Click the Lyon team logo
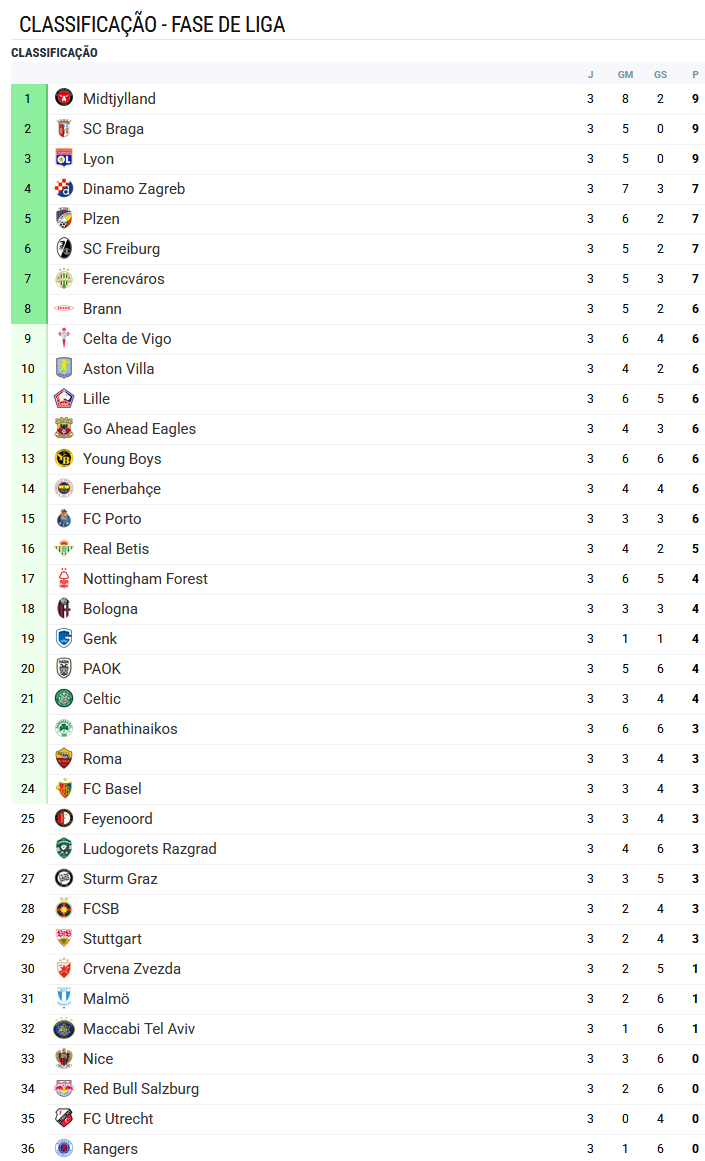 tap(64, 158)
